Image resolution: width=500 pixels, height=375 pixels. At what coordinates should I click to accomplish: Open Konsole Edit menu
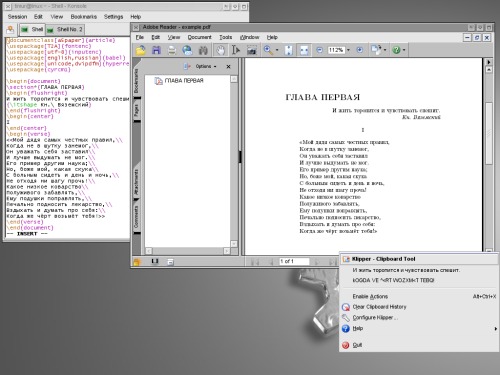[x=38, y=17]
